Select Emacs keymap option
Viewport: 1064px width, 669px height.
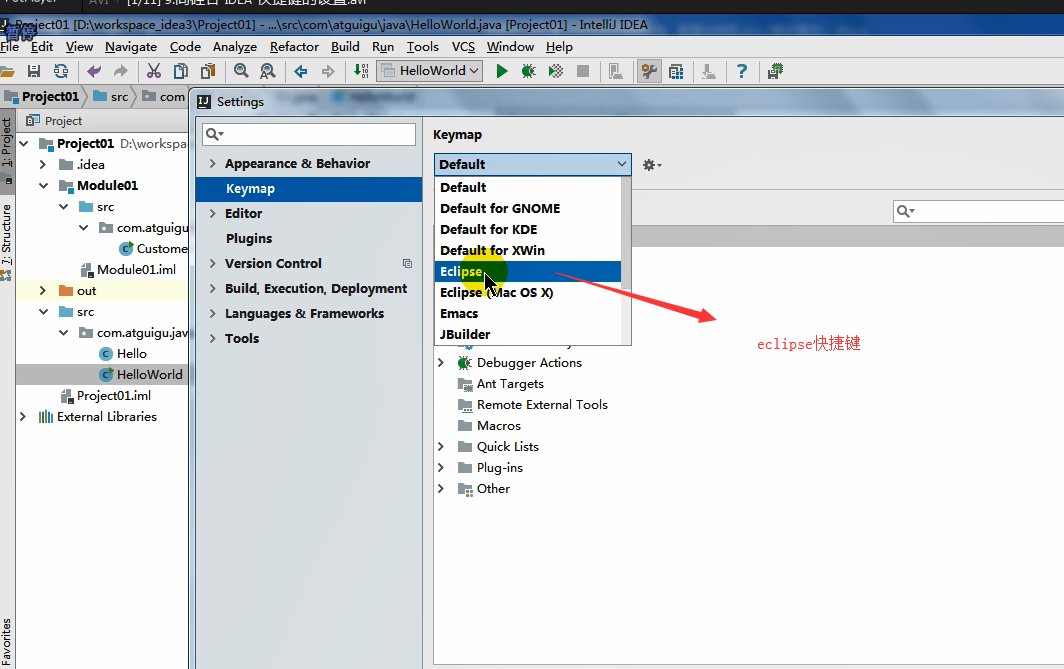click(x=527, y=313)
